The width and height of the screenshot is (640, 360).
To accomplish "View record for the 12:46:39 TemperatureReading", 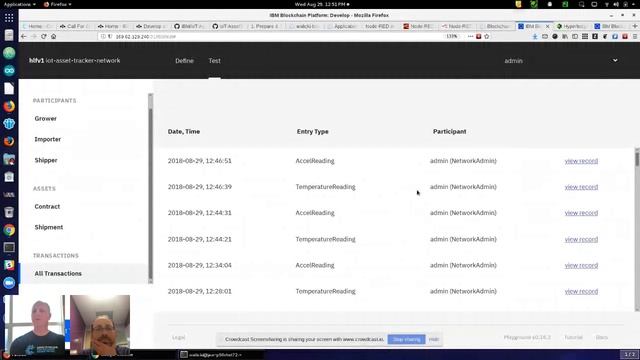I will [581, 187].
